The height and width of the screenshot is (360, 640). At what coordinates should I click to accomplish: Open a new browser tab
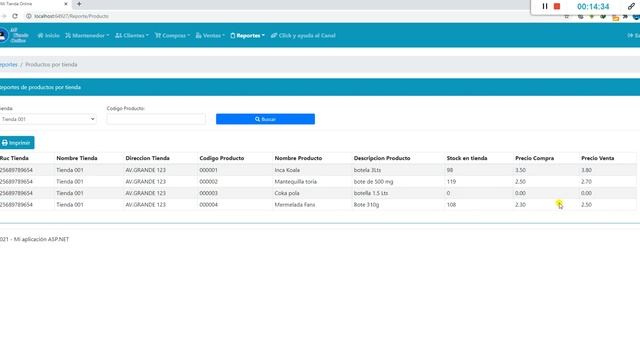click(x=79, y=4)
